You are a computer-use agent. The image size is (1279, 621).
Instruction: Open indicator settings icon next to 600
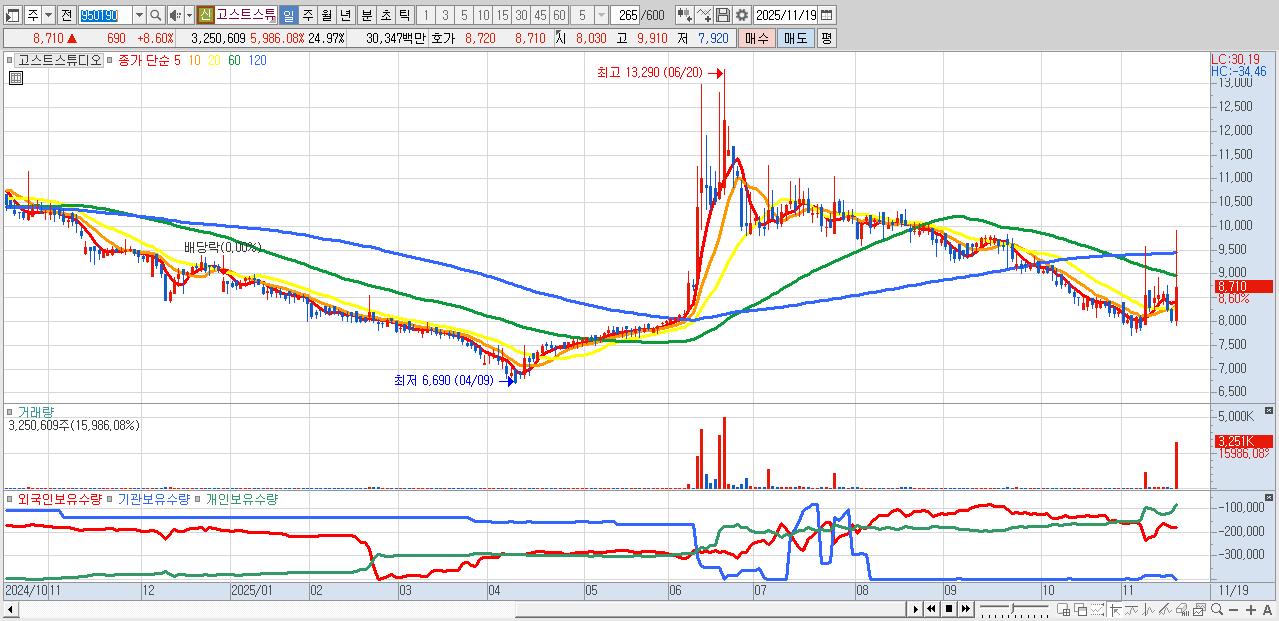click(685, 15)
